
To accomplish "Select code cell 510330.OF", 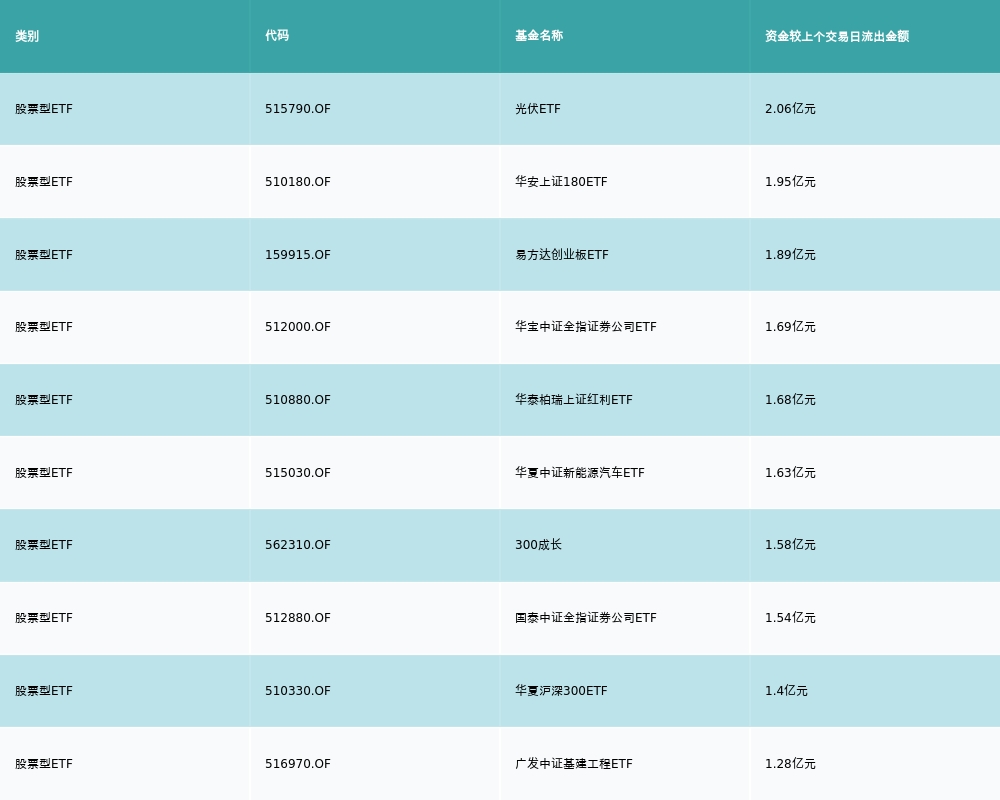I will (x=298, y=691).
